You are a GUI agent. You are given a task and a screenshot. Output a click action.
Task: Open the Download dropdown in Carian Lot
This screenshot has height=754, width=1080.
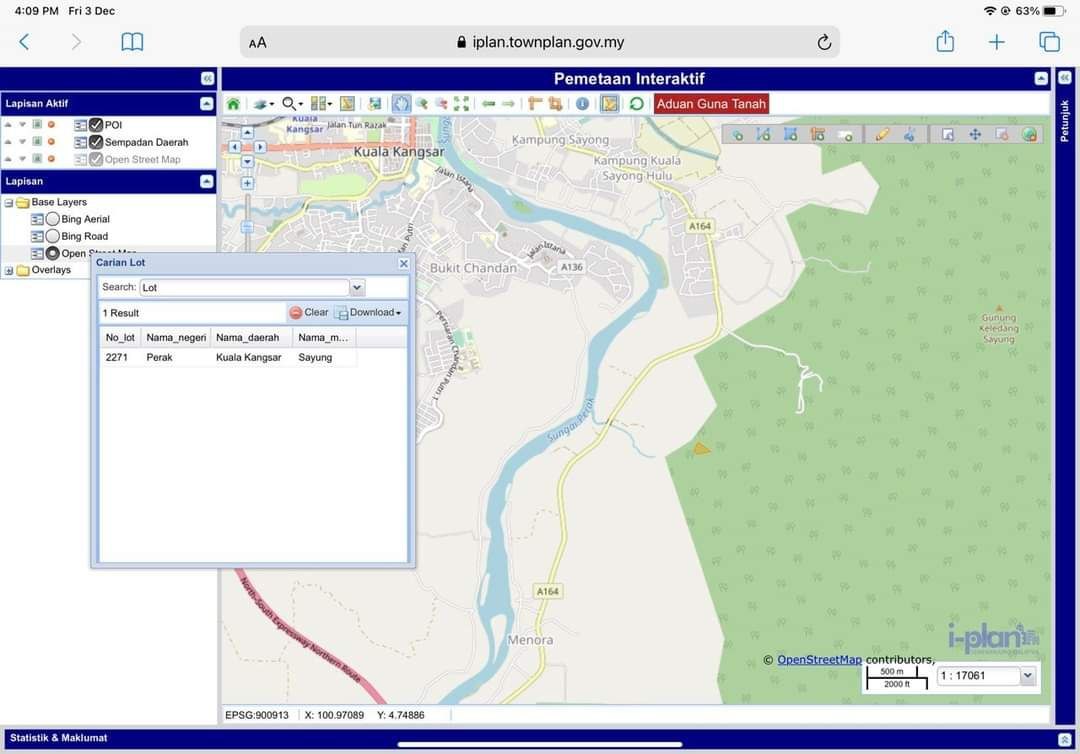pos(369,313)
